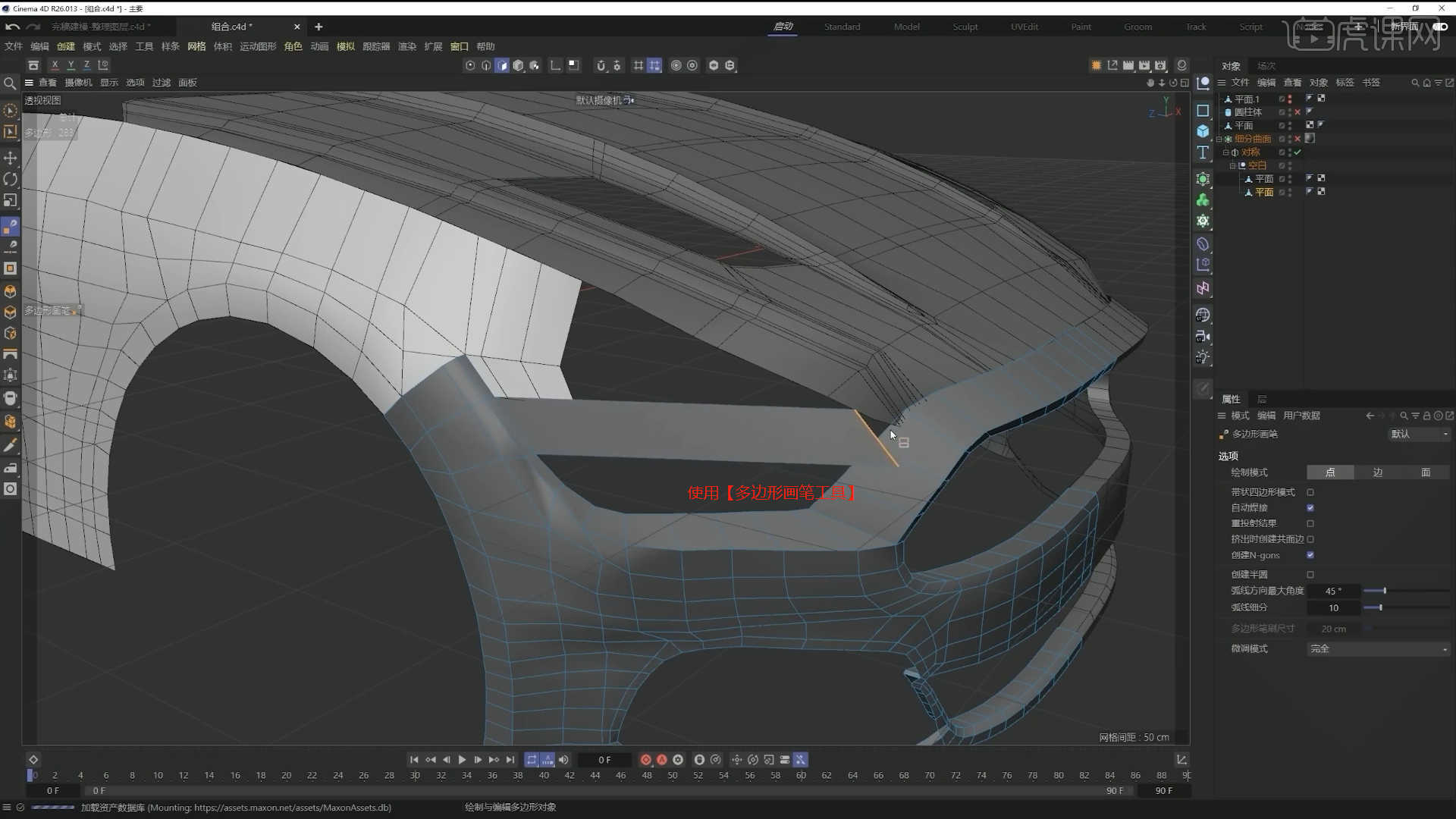Disable 自动焊接 checkbox
The image size is (1456, 819).
click(1310, 508)
